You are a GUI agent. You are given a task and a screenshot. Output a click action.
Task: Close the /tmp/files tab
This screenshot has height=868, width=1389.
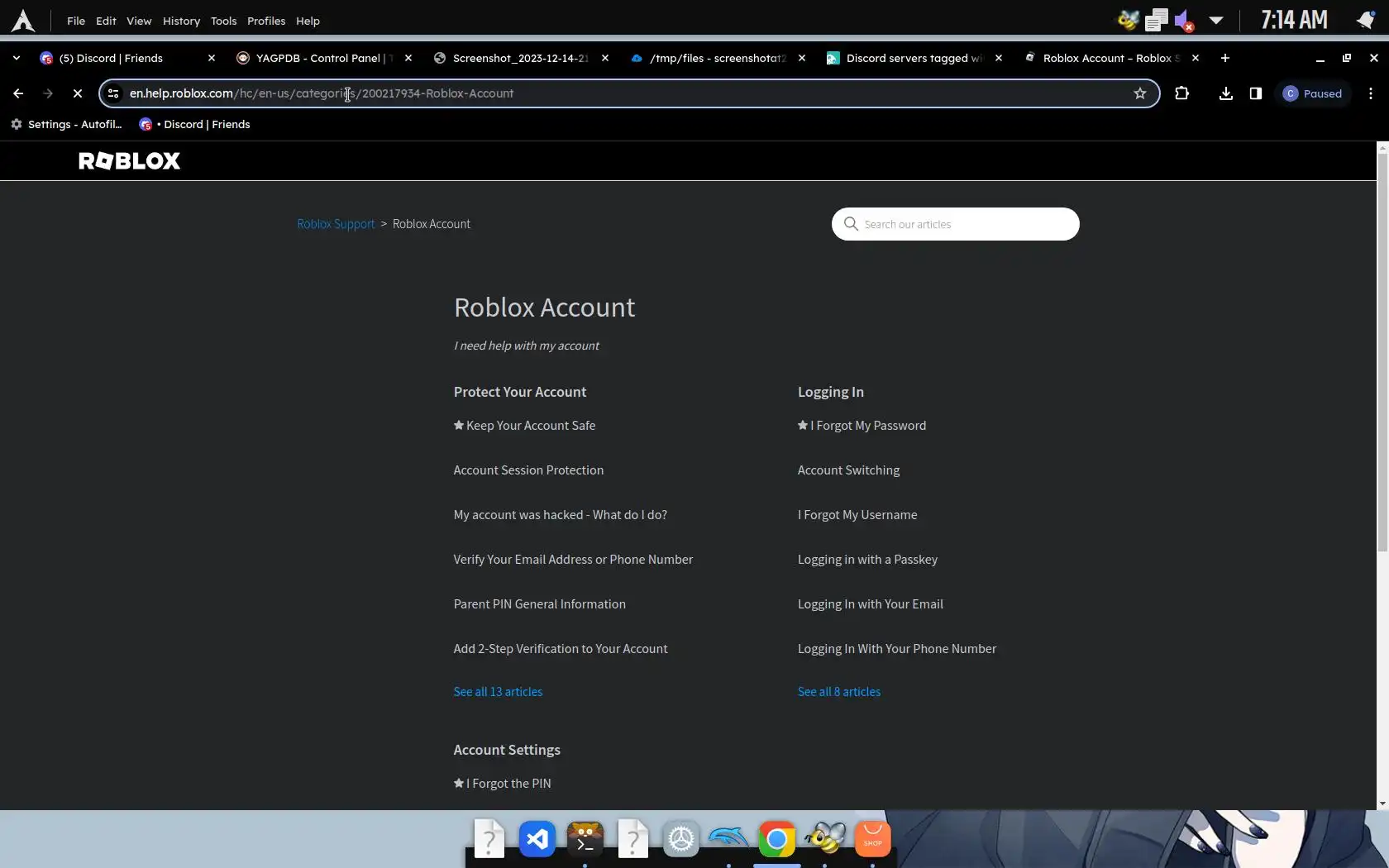click(x=802, y=58)
